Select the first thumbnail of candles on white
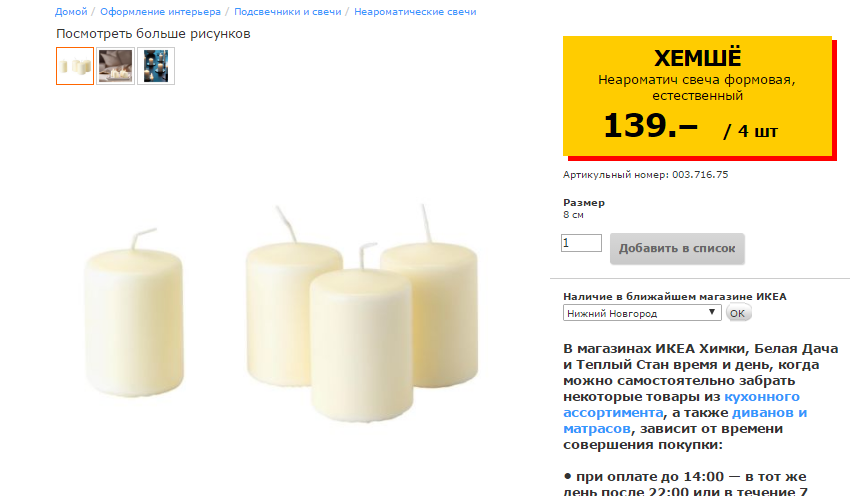This screenshot has height=496, width=852. 75,66
